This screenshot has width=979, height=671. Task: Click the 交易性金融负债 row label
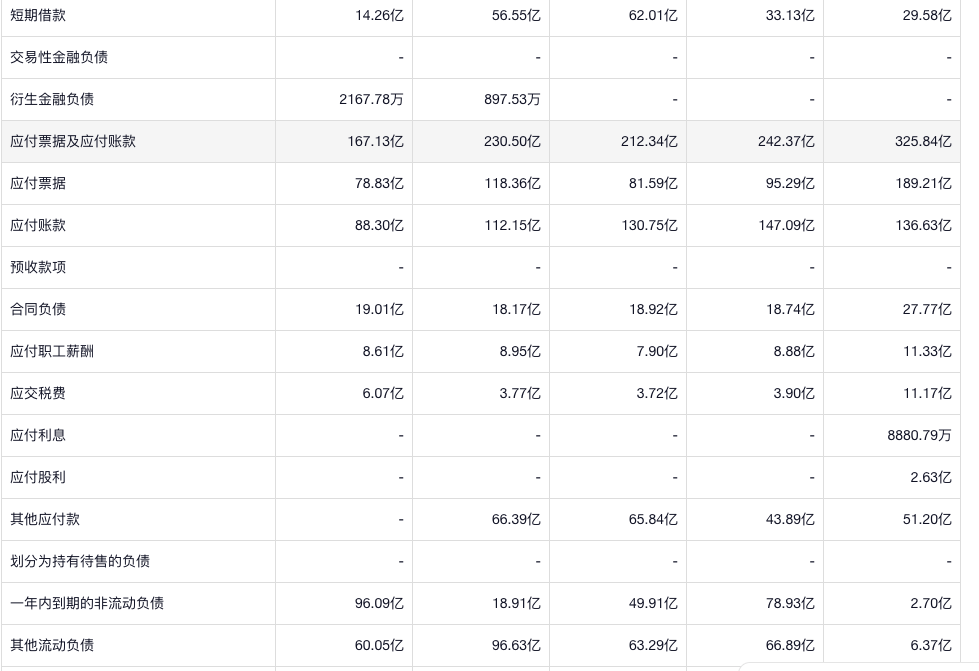pyautogui.click(x=59, y=57)
